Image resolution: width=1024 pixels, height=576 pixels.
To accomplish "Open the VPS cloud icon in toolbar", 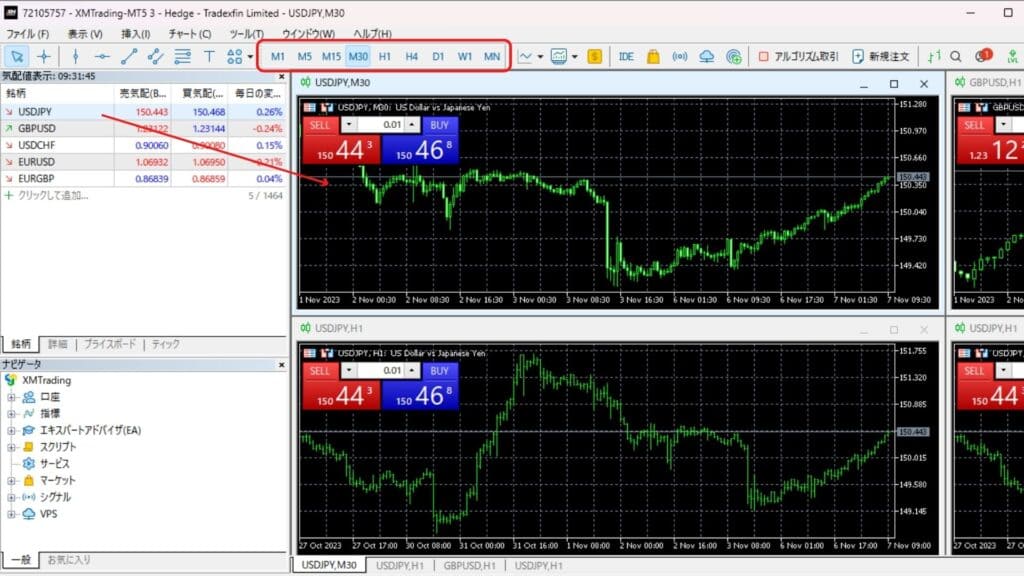I will (x=707, y=57).
